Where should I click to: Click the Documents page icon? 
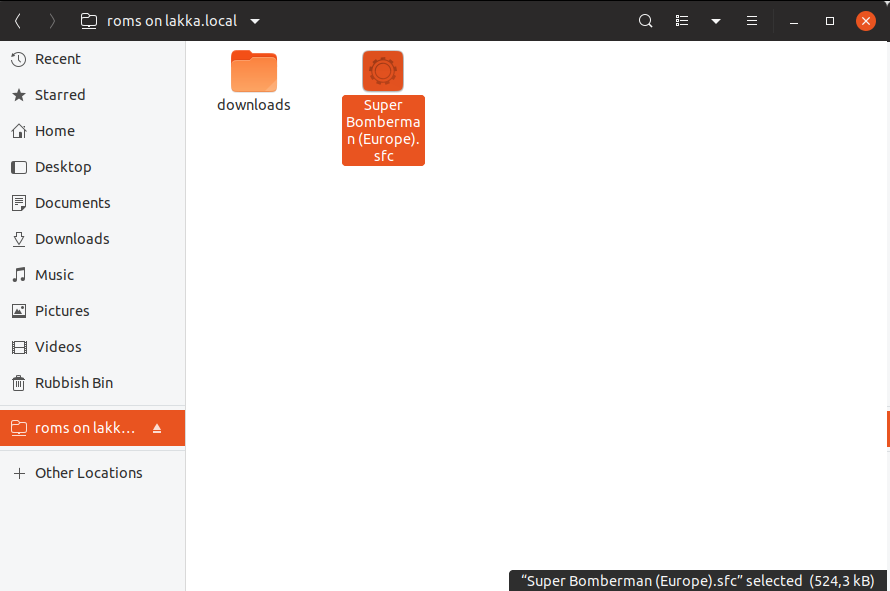(19, 203)
